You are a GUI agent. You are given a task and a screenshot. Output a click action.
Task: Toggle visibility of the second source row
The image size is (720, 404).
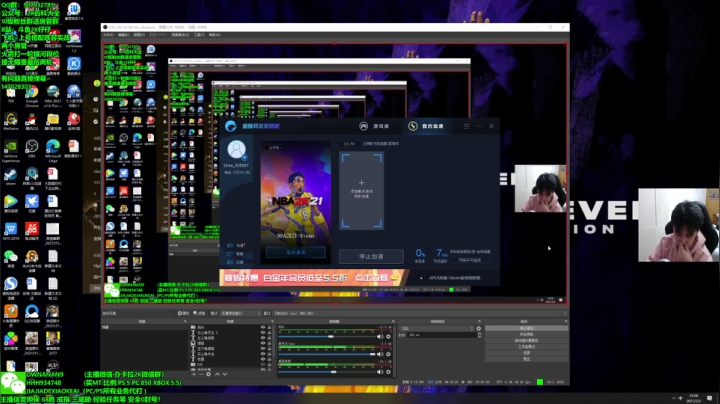point(263,332)
